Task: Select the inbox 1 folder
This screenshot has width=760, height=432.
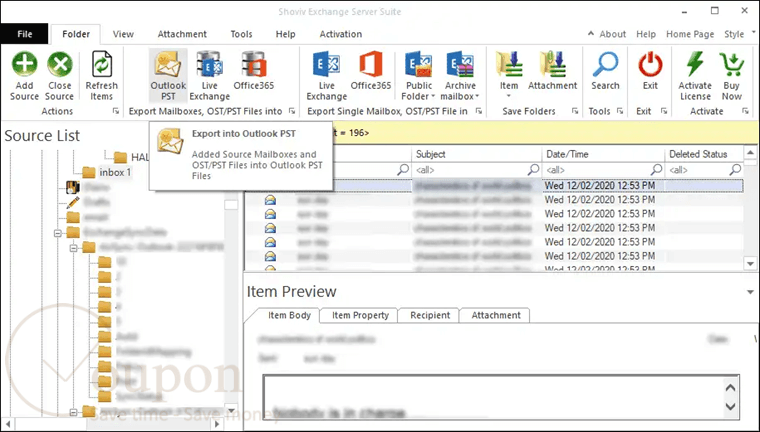Action: pos(115,172)
